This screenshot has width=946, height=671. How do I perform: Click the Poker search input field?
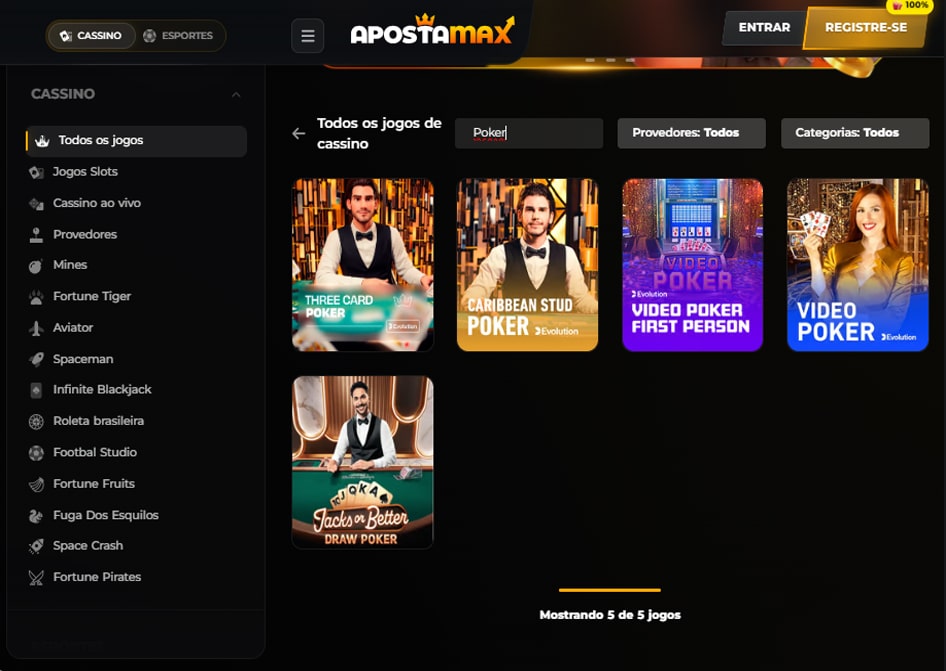(529, 133)
